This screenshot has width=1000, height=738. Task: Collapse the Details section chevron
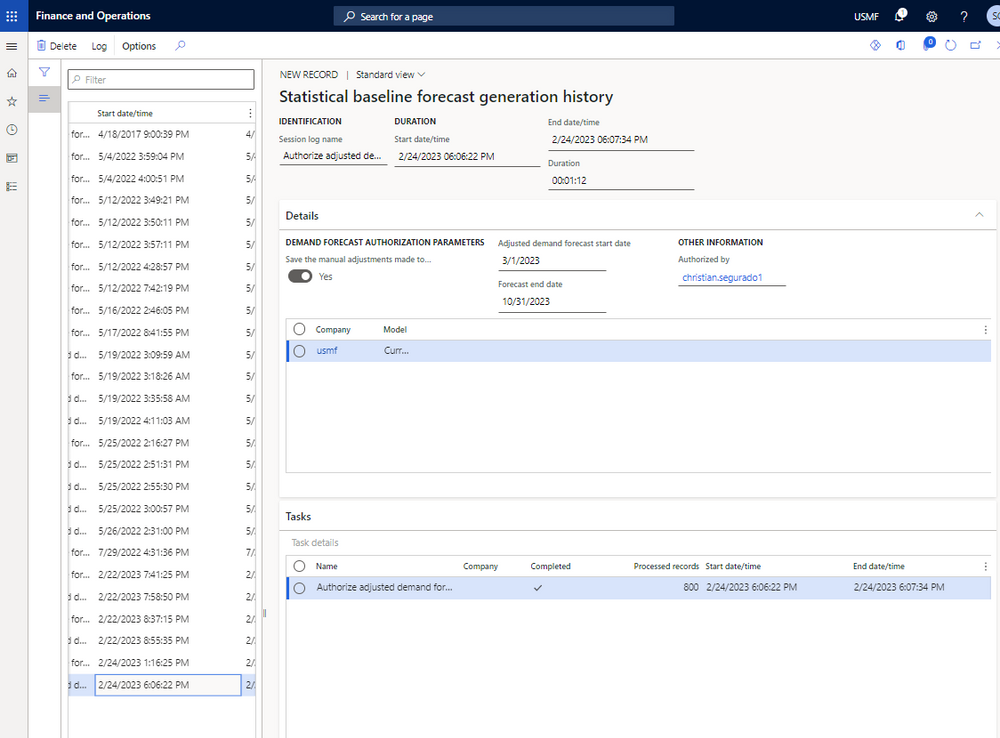[x=978, y=215]
